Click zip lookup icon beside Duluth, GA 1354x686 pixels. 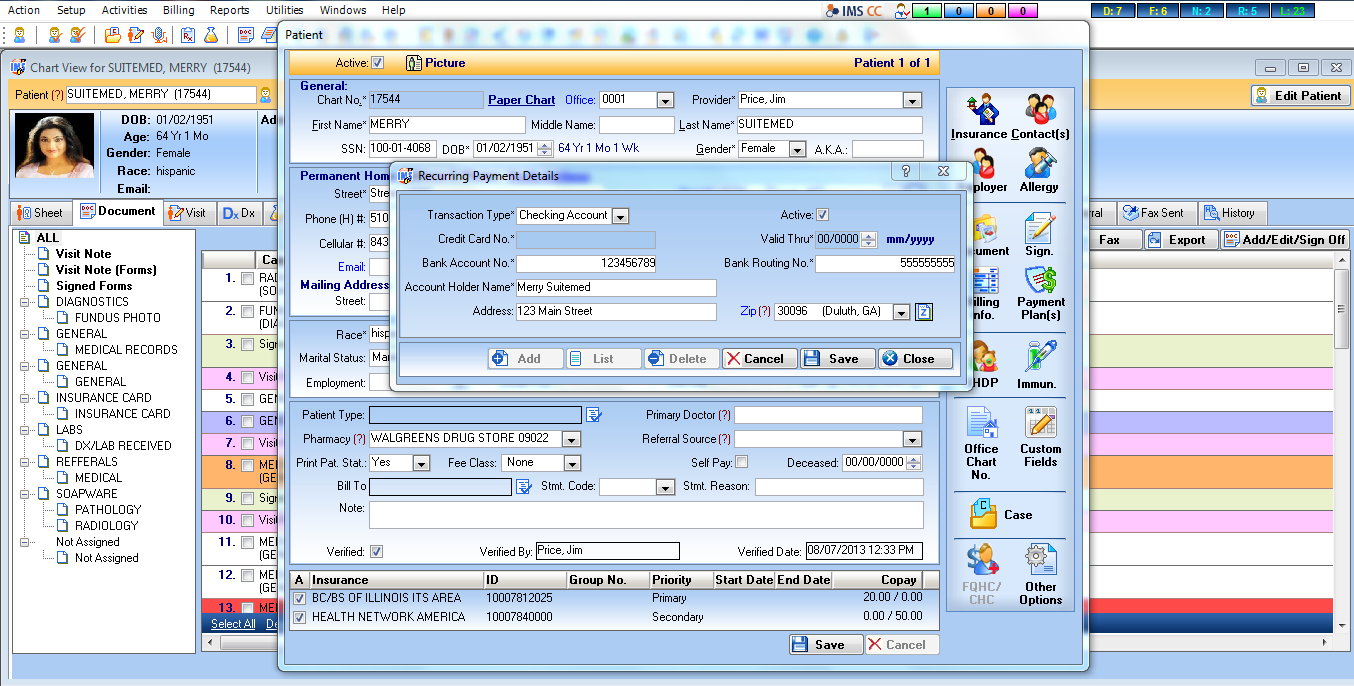click(x=924, y=312)
